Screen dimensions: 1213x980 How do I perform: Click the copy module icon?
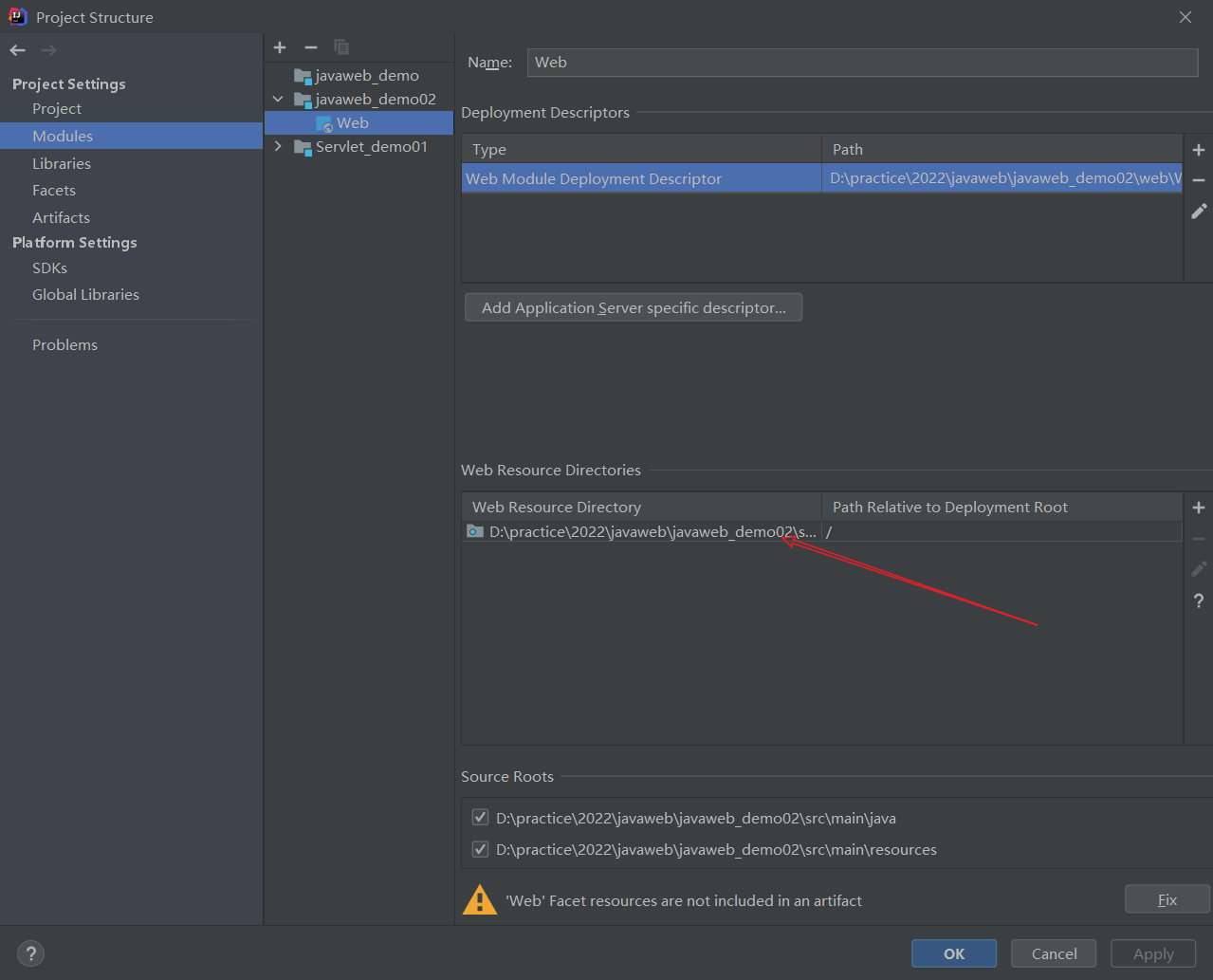[x=341, y=47]
